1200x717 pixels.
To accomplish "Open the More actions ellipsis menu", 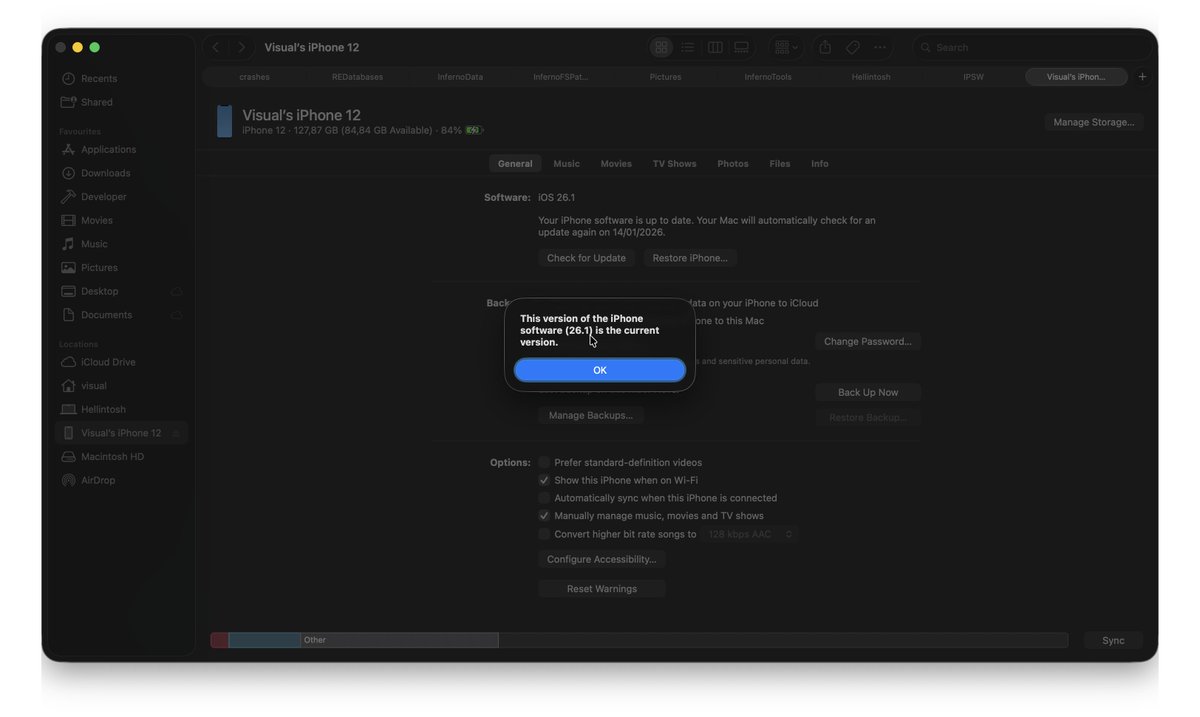I will (x=880, y=47).
